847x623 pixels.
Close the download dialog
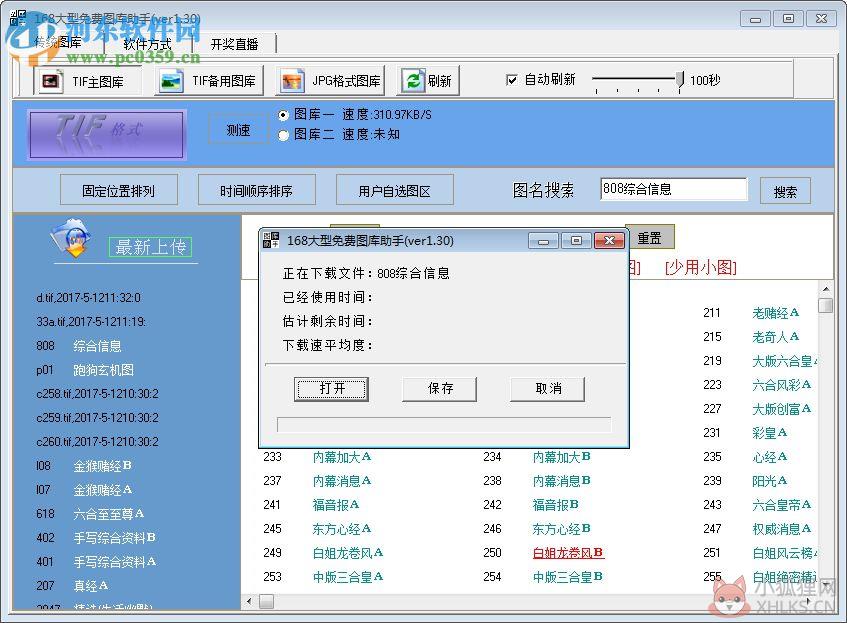609,240
